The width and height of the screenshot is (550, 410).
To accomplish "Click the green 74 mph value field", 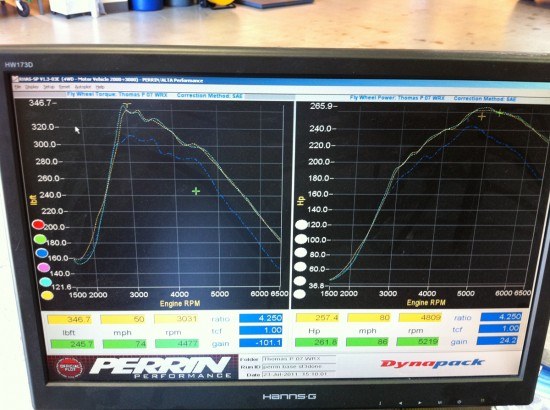I will pyautogui.click(x=125, y=344).
